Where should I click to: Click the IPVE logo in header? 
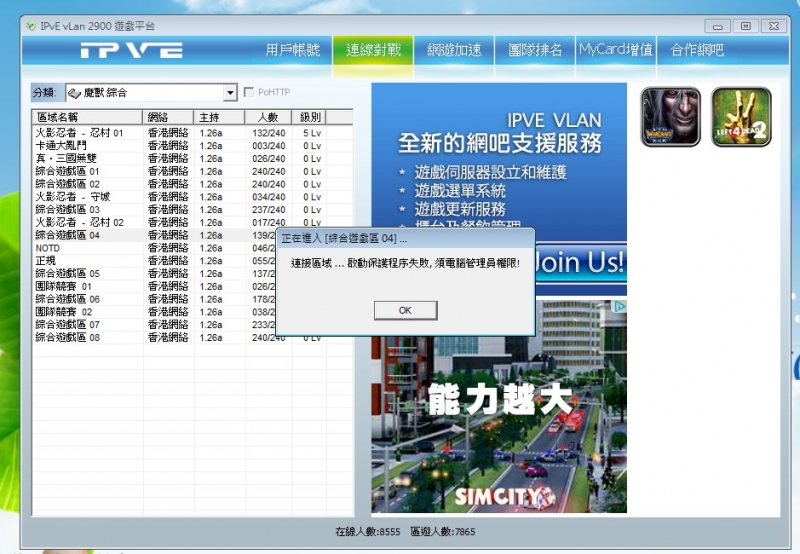point(132,50)
